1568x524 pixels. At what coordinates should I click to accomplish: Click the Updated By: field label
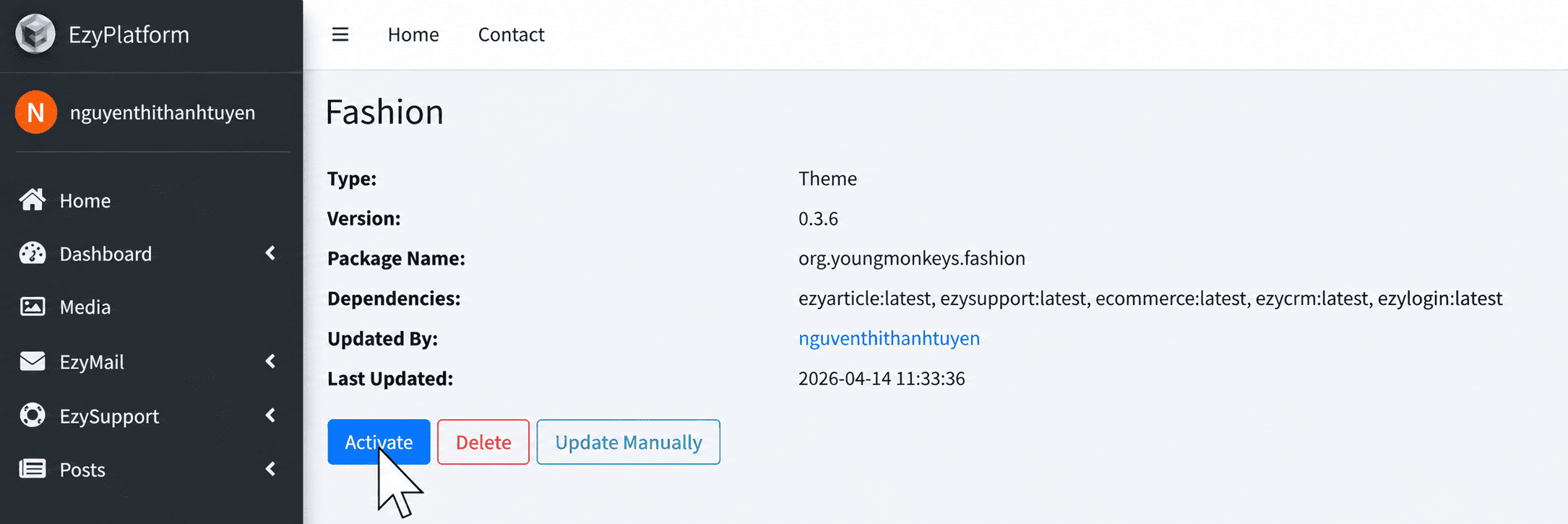tap(382, 338)
